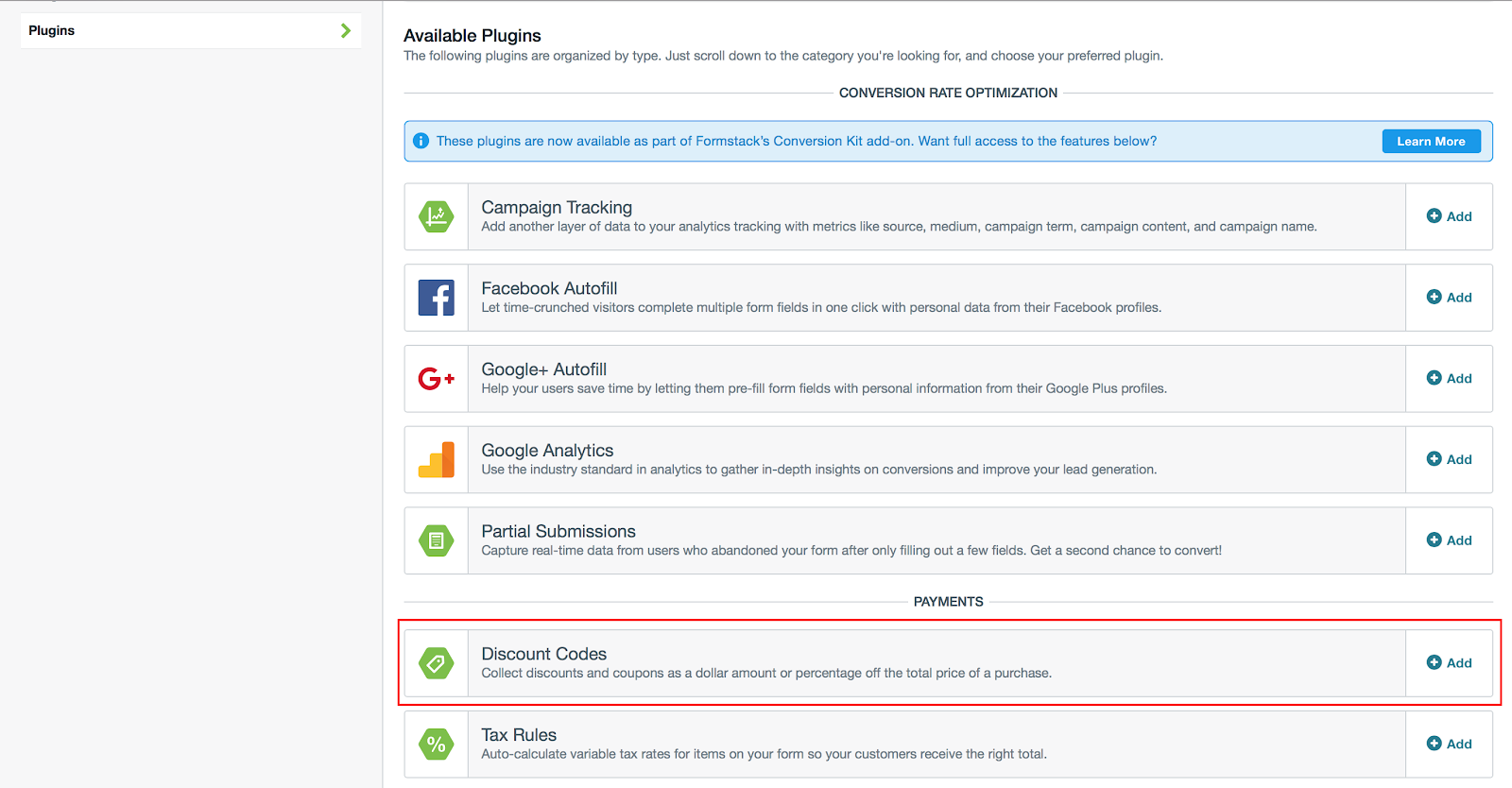Click the Google+ Autofill icon
1512x788 pixels.
coord(436,378)
